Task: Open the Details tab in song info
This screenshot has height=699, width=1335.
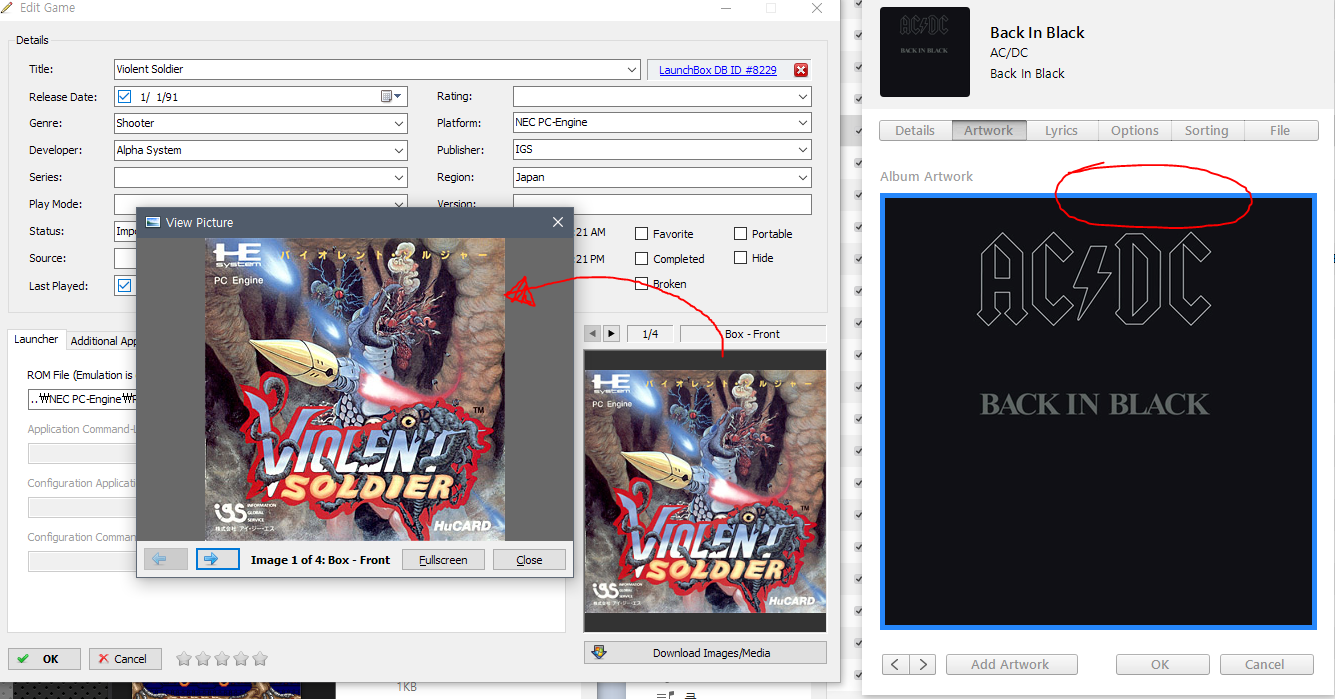Action: coord(915,130)
